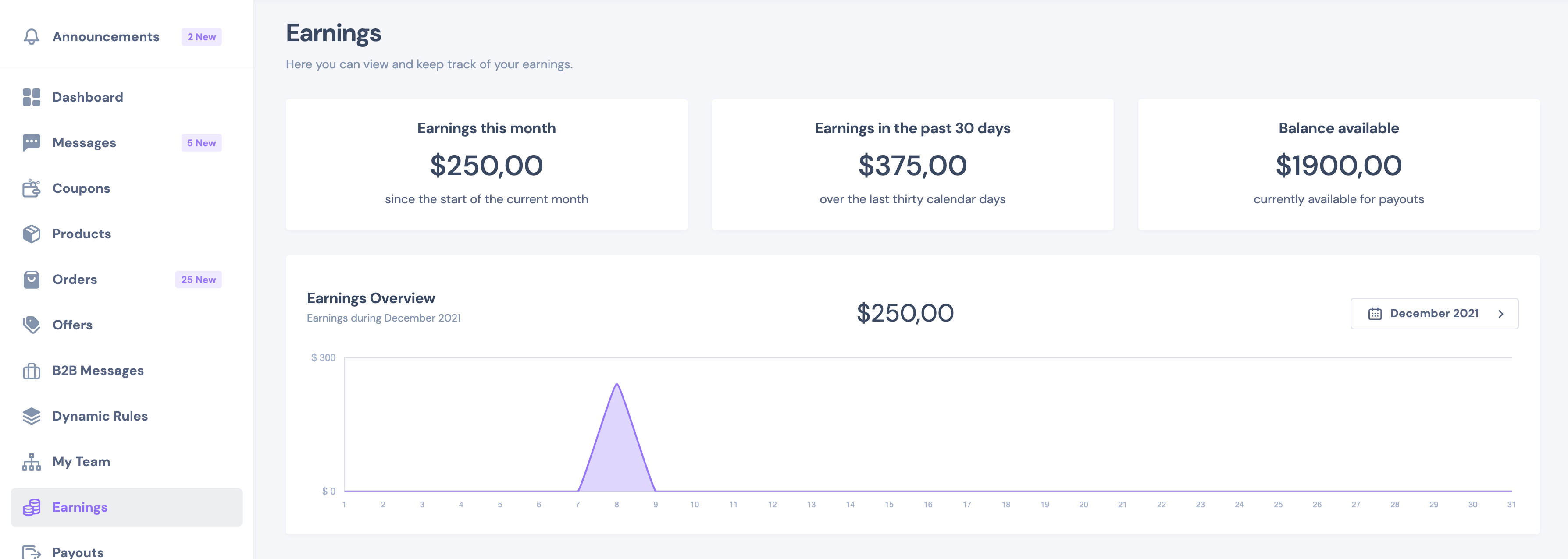Click the My Team hierarchy icon
The image size is (1568, 559).
(32, 462)
